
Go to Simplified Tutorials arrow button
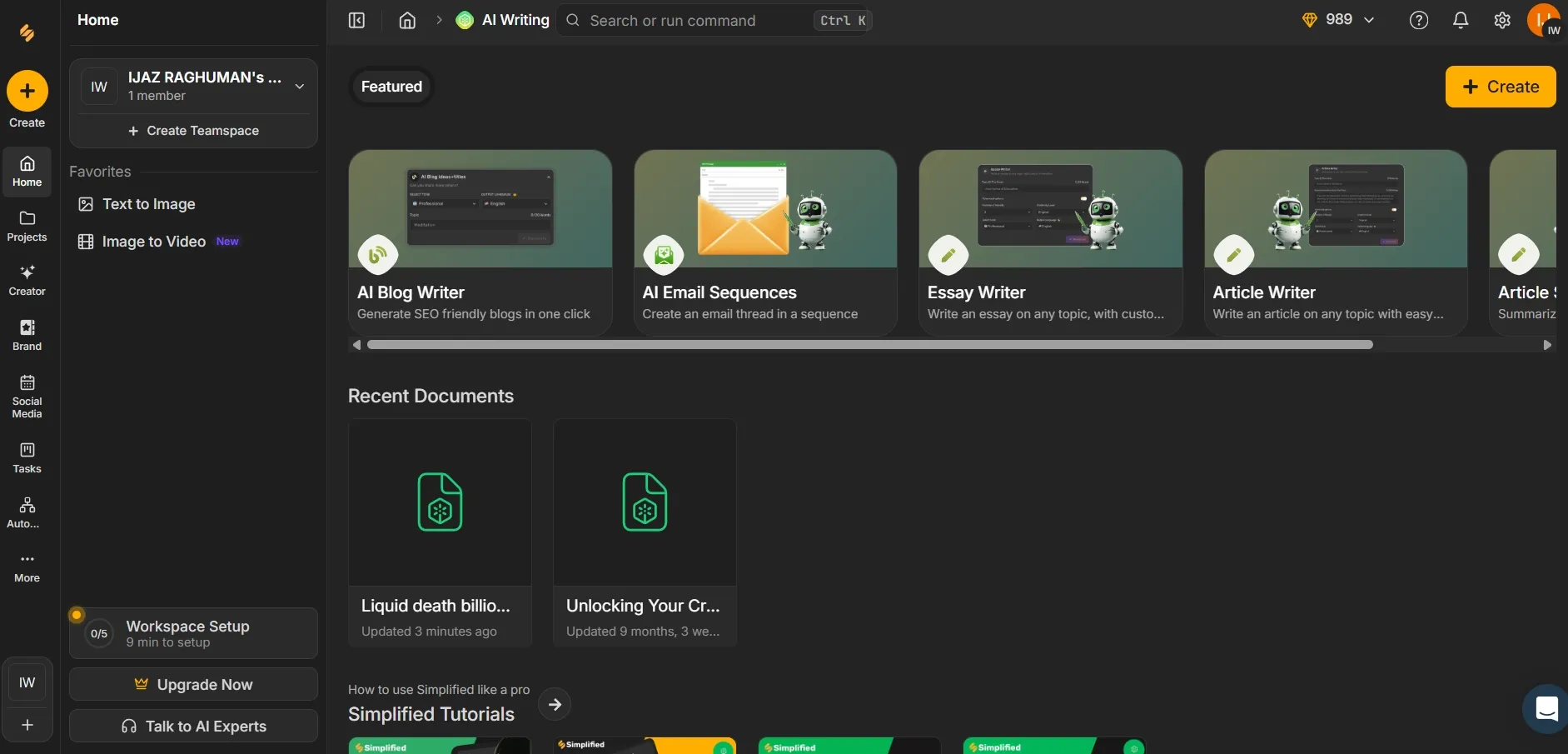[x=555, y=705]
